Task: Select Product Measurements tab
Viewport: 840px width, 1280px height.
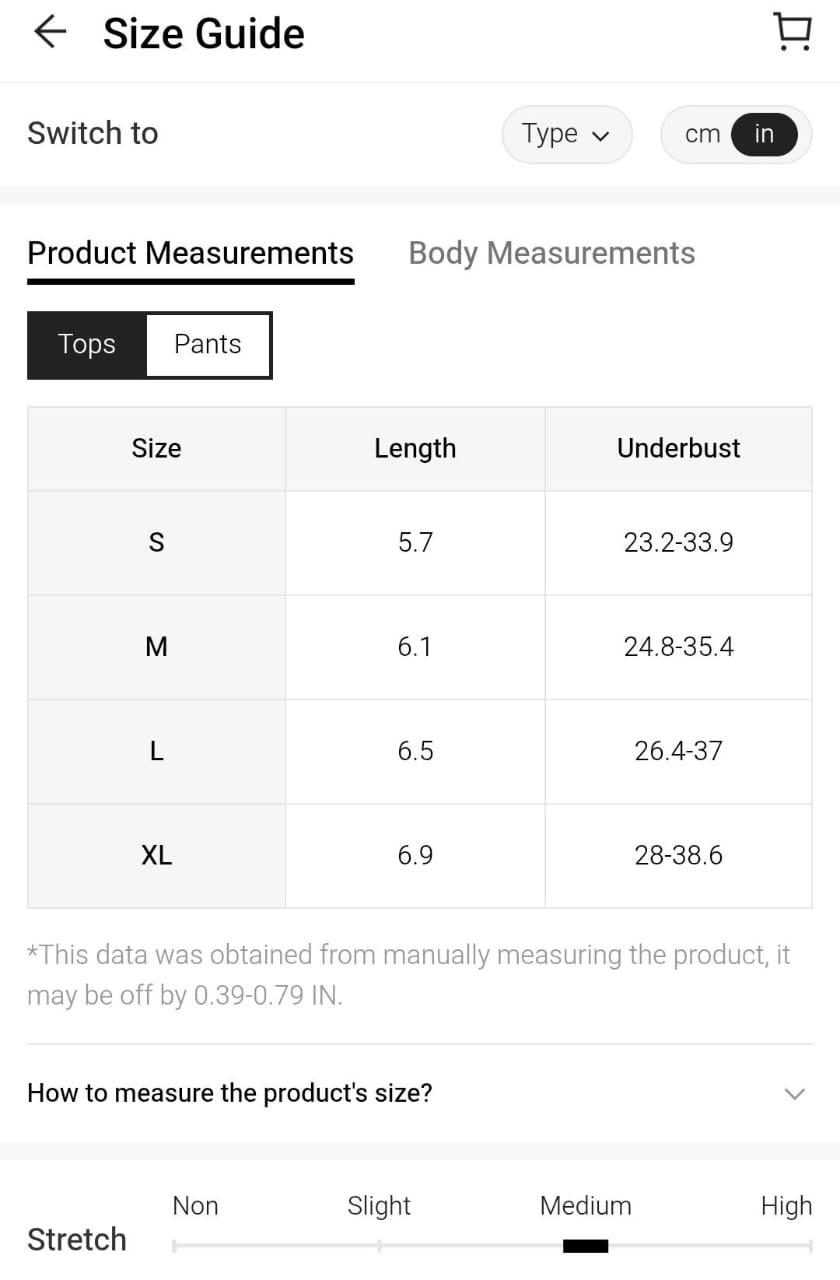Action: (190, 253)
